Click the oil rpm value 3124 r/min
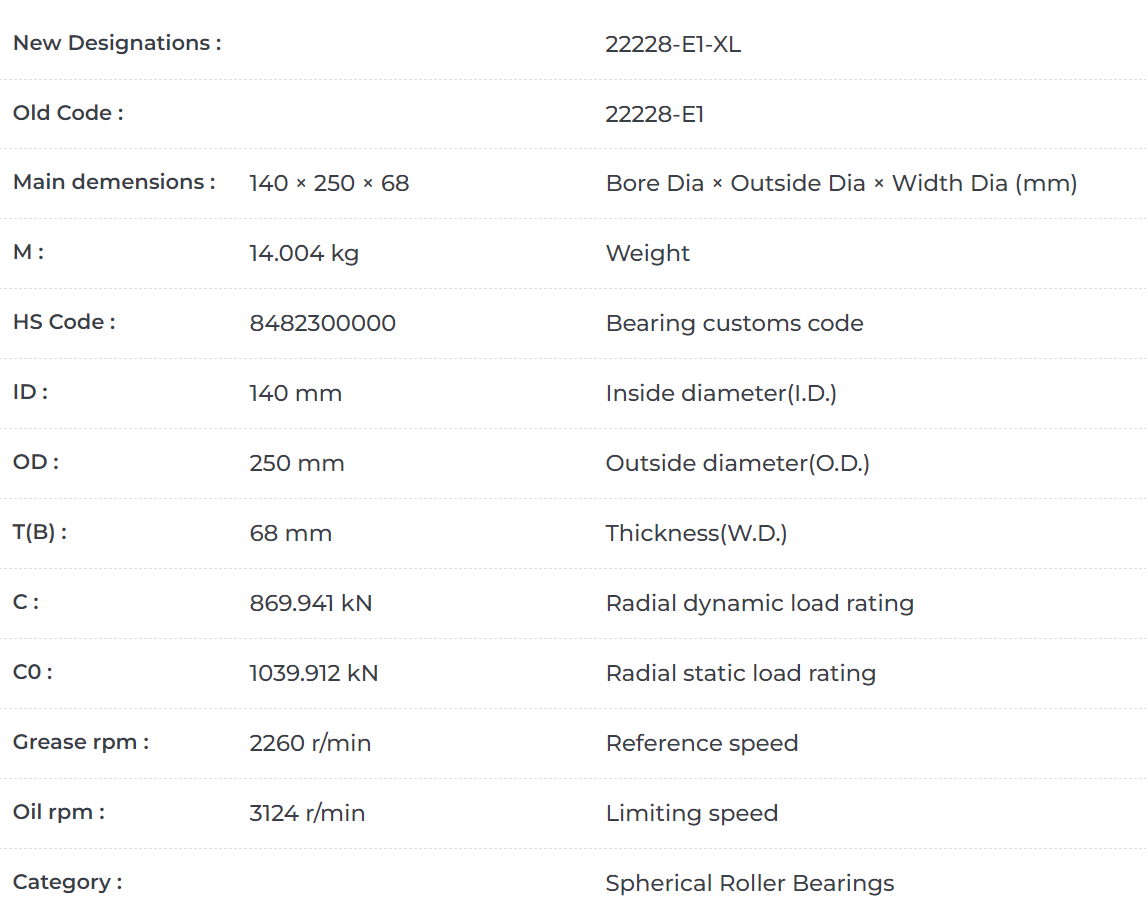1146x913 pixels. pos(307,813)
